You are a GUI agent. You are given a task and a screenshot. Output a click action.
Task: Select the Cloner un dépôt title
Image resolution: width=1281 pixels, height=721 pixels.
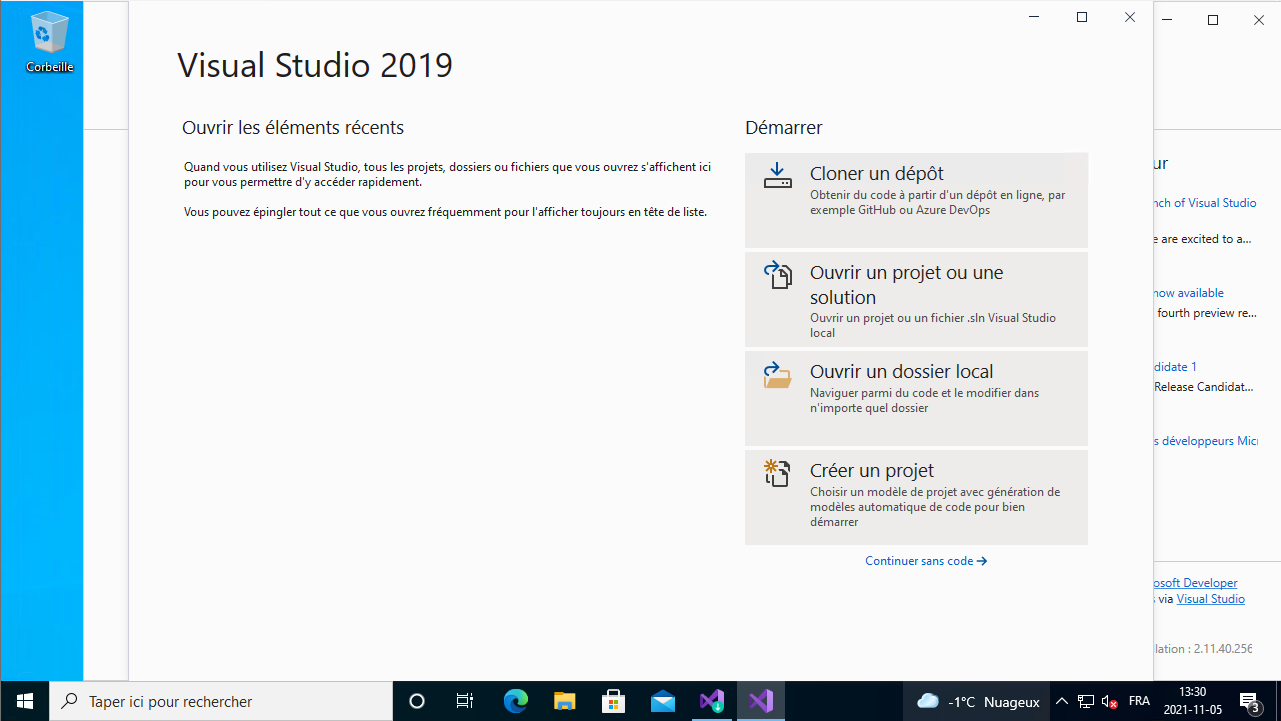(877, 173)
